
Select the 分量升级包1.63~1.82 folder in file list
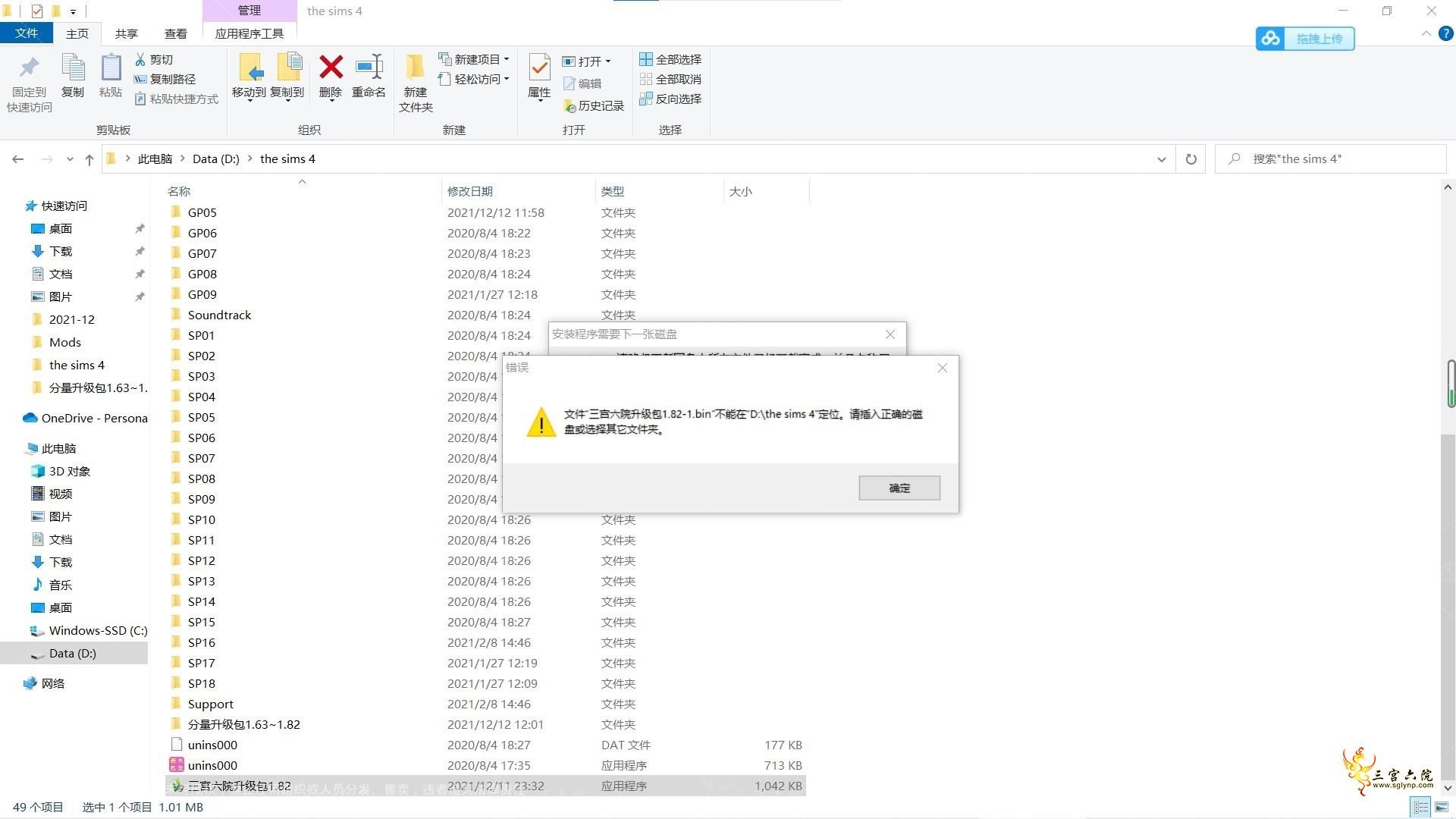[243, 724]
